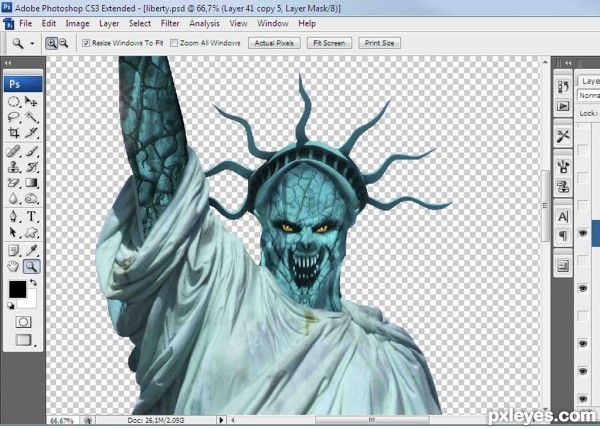Select the Sponge tool
Image resolution: width=600 pixels, height=429 pixels.
[31, 198]
